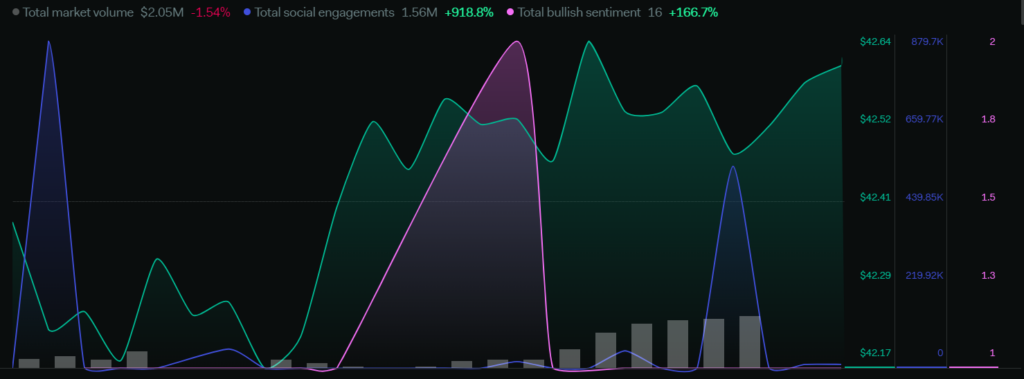Click the '-1.54%' volume change
The width and height of the screenshot is (1024, 379).
[x=210, y=12]
